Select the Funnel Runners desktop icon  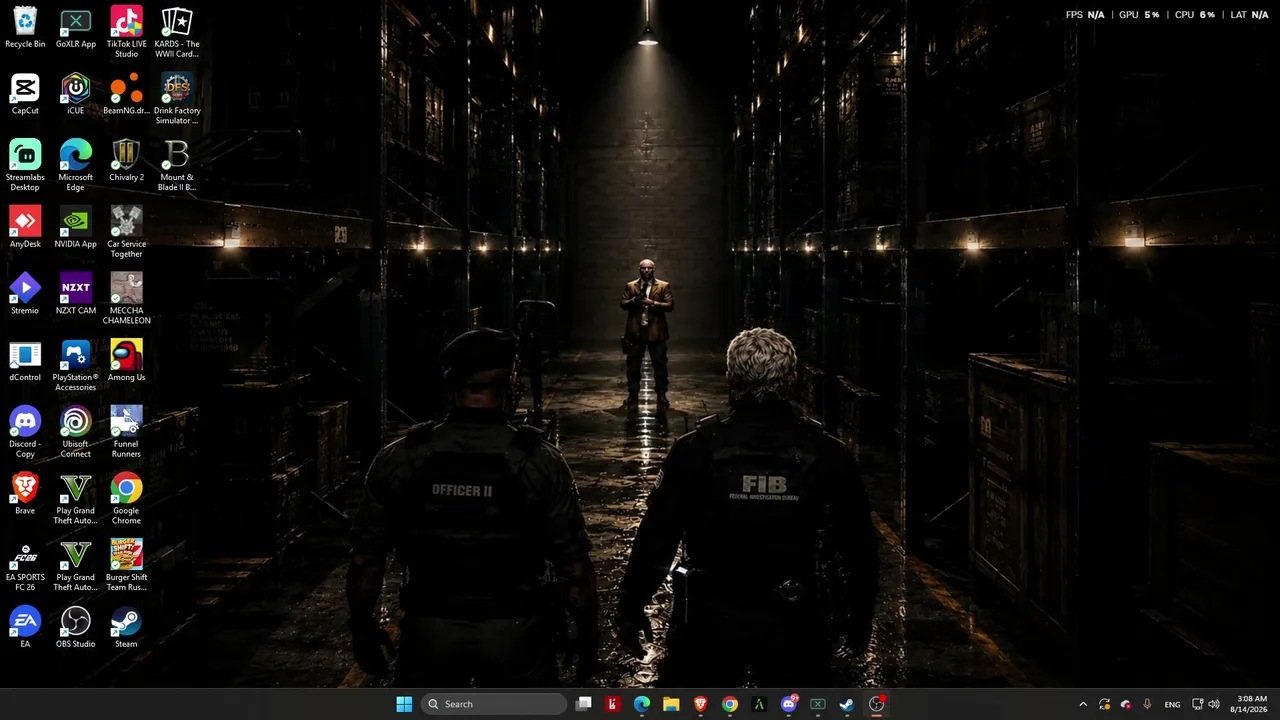(126, 433)
